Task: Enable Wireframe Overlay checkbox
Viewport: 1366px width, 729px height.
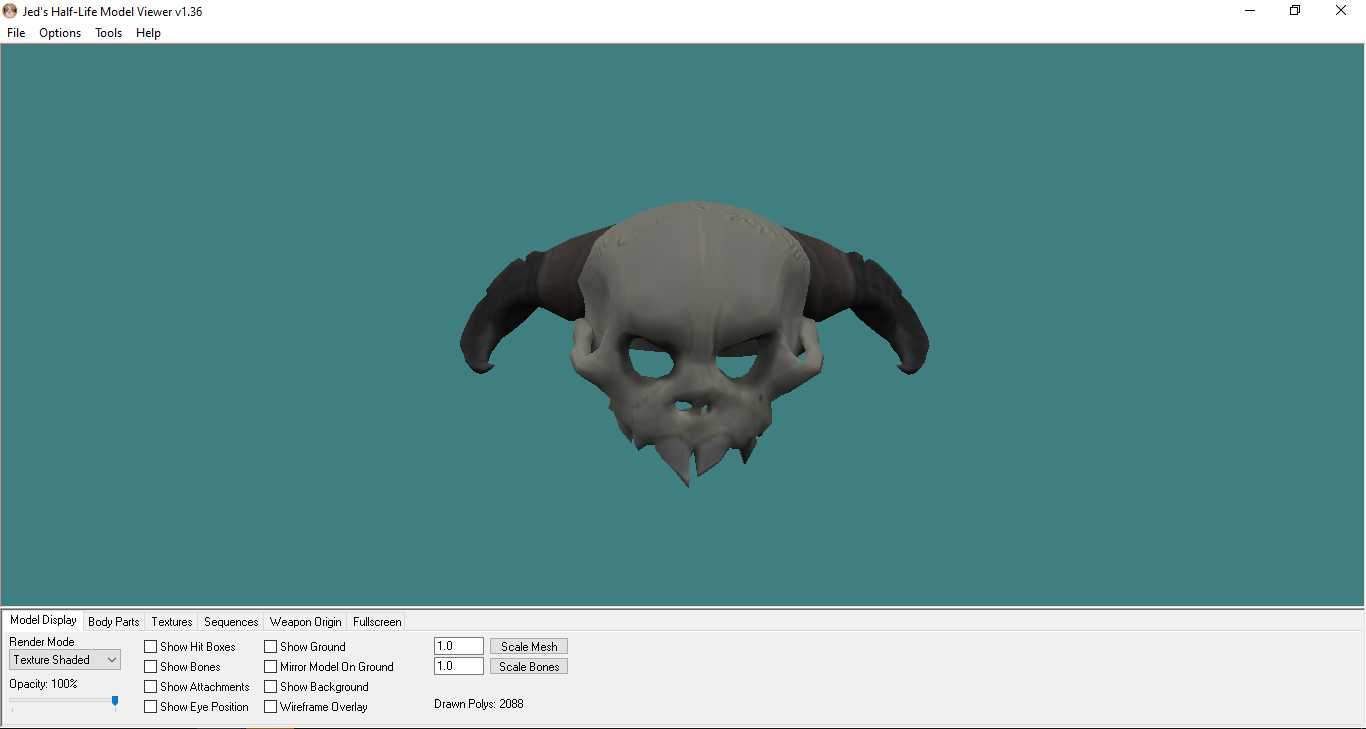Action: [x=316, y=707]
